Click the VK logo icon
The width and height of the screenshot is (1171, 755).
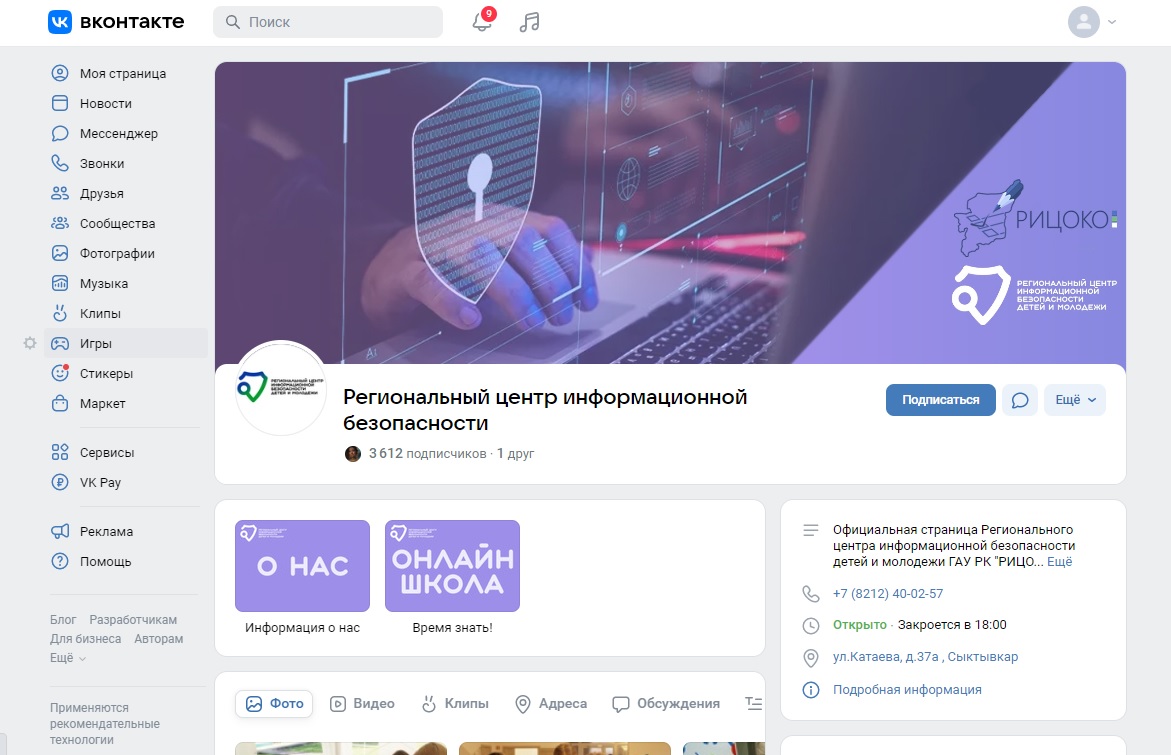(60, 22)
